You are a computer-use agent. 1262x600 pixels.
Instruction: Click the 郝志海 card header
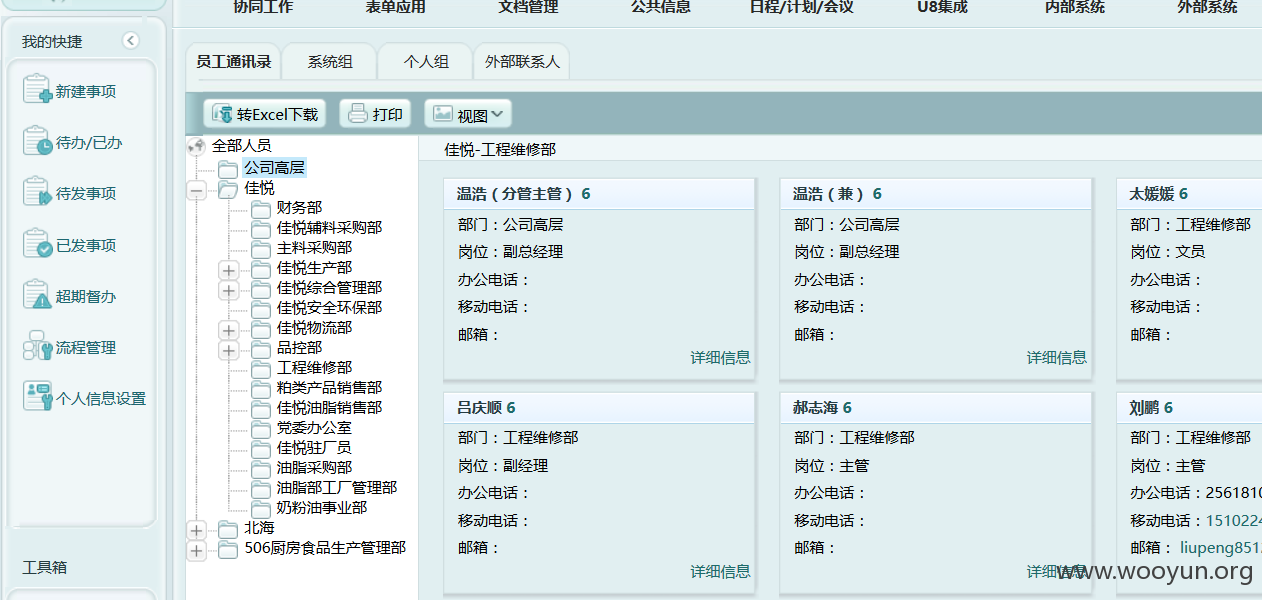(936, 407)
